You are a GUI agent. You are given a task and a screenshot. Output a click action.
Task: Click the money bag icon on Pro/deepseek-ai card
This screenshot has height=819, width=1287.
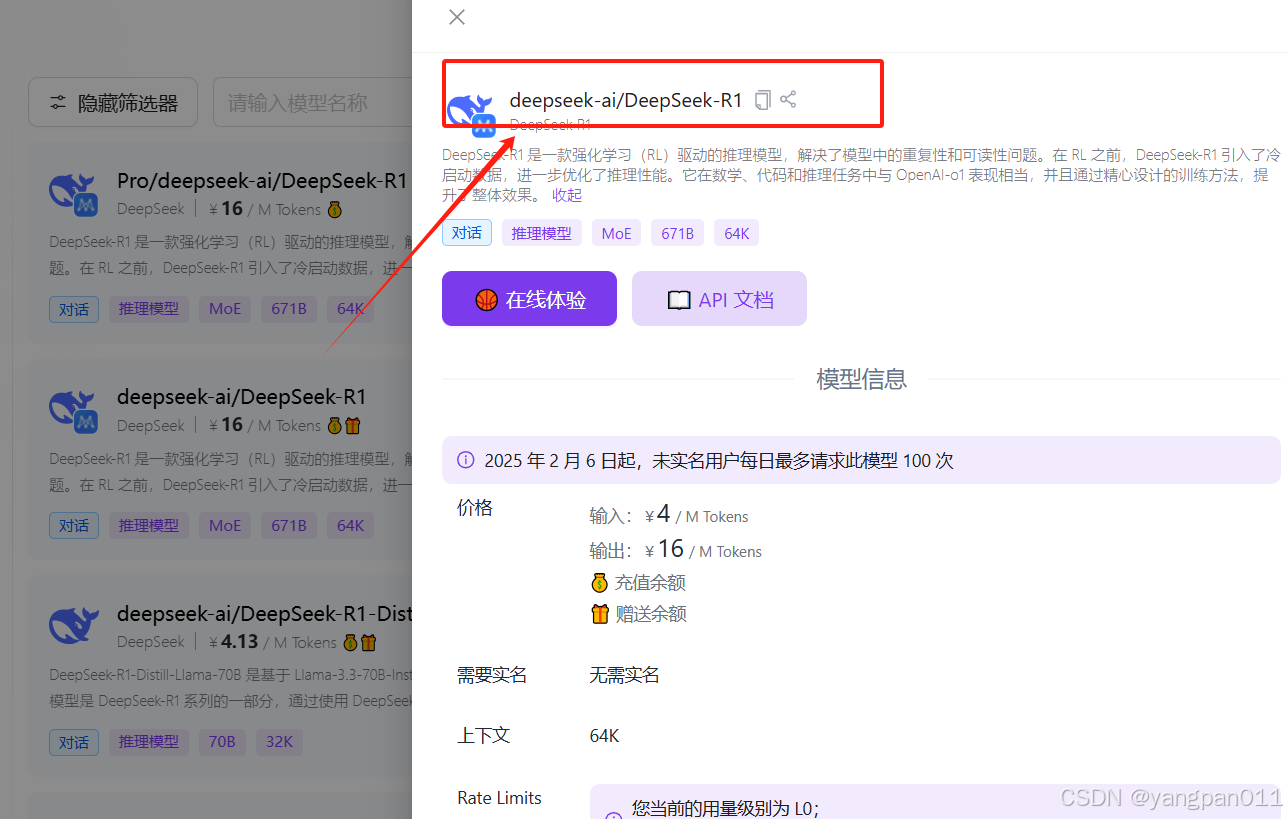click(335, 210)
